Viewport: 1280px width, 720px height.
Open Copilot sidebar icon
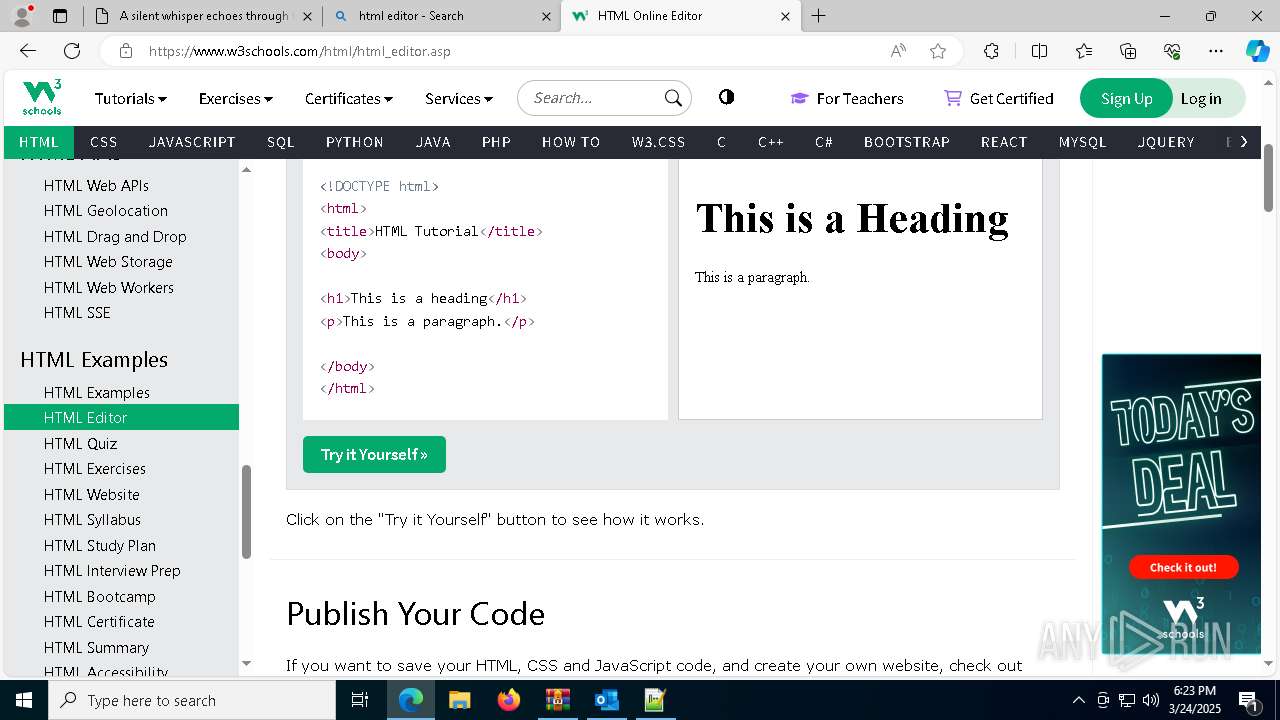click(x=1257, y=51)
